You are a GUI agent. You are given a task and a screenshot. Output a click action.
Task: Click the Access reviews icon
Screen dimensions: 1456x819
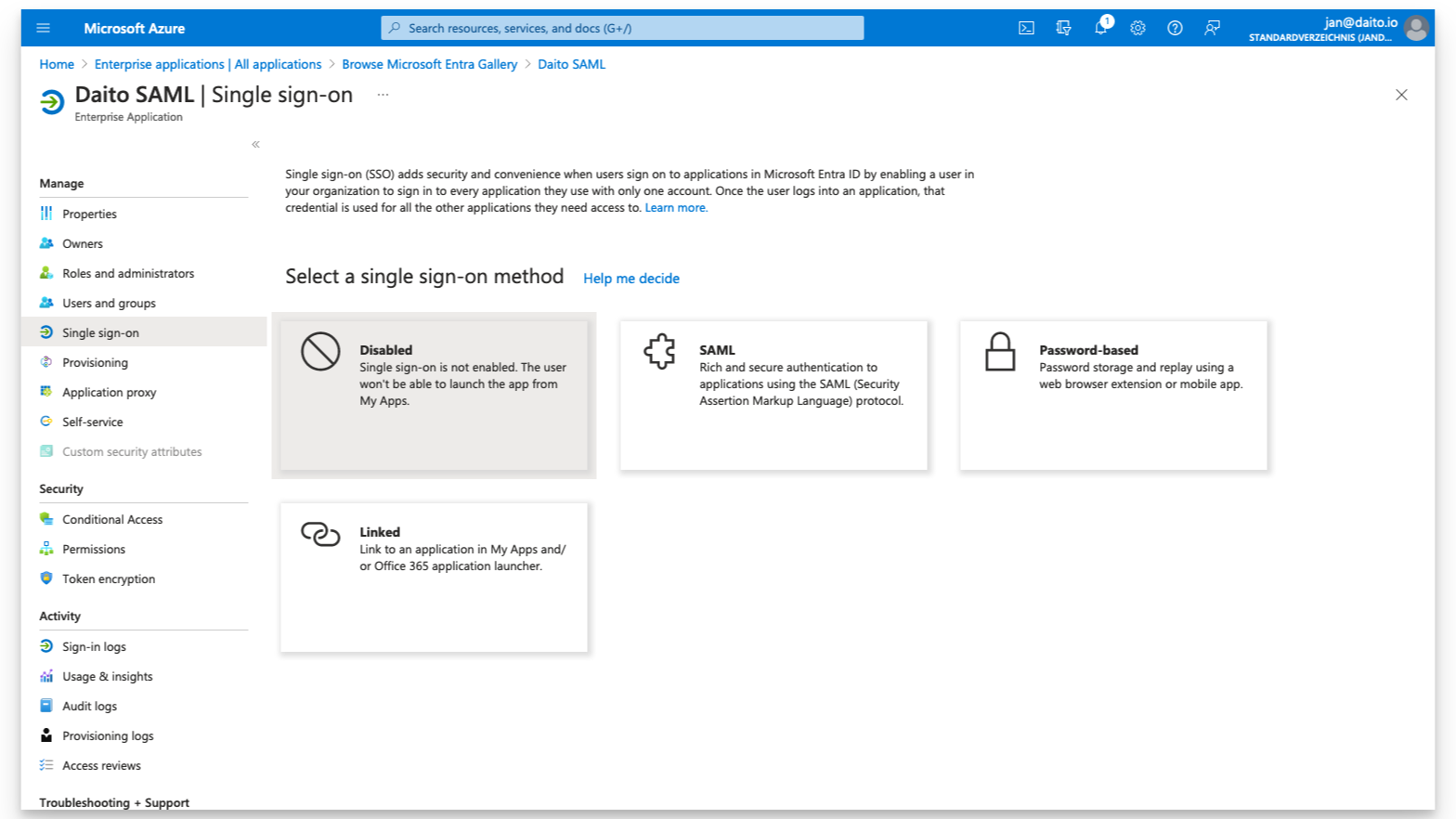click(x=46, y=765)
